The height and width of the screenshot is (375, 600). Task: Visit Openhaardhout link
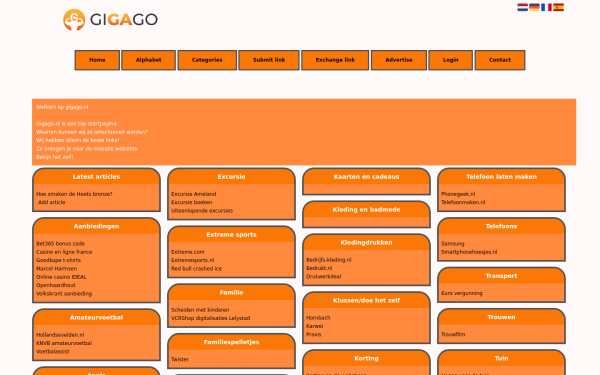click(55, 285)
